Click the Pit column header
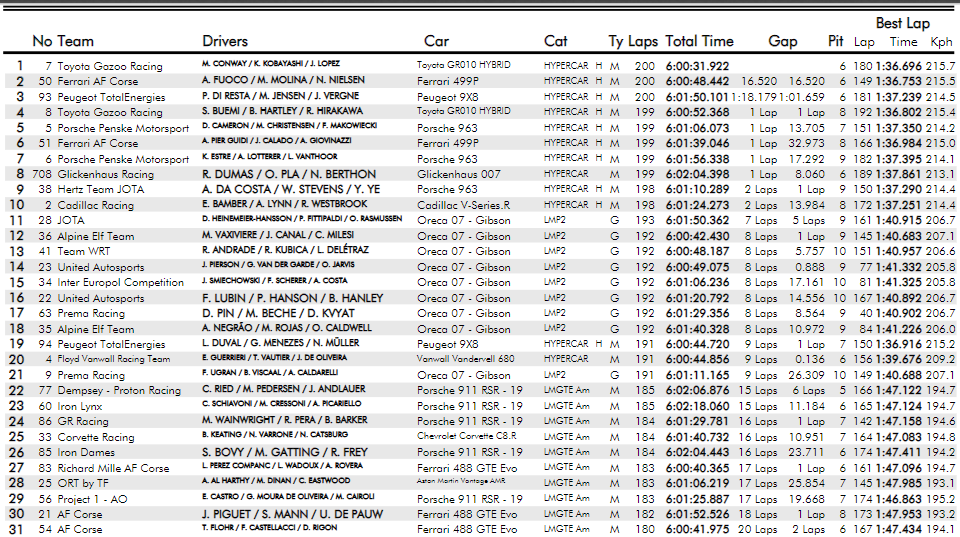Image resolution: width=960 pixels, height=537 pixels. (x=836, y=41)
